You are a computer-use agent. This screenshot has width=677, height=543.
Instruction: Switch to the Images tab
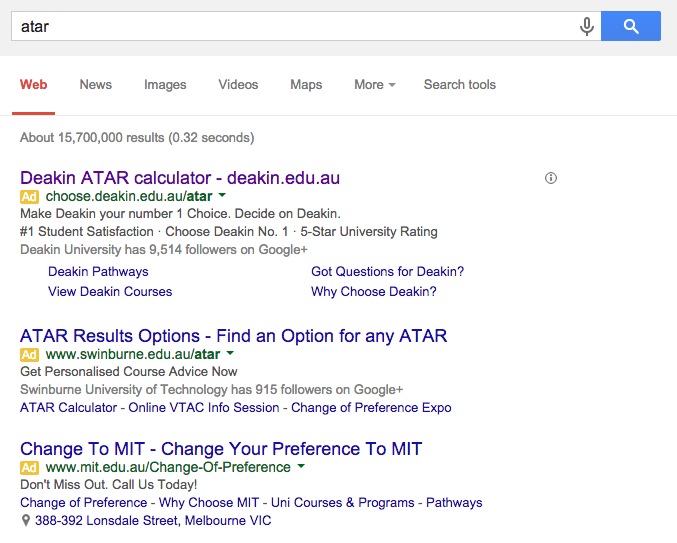point(165,85)
